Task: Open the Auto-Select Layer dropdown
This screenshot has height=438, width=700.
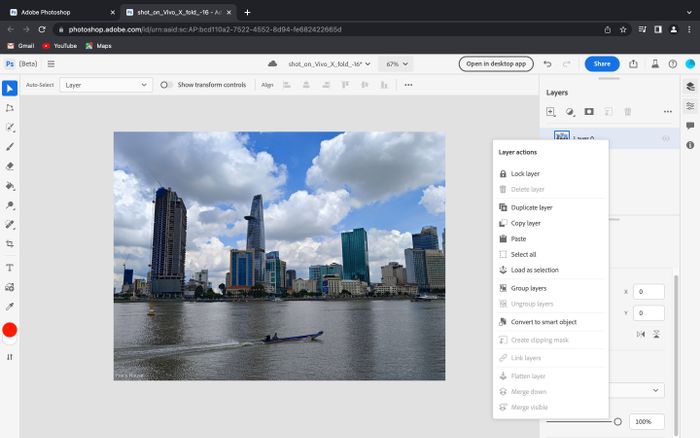Action: (104, 85)
